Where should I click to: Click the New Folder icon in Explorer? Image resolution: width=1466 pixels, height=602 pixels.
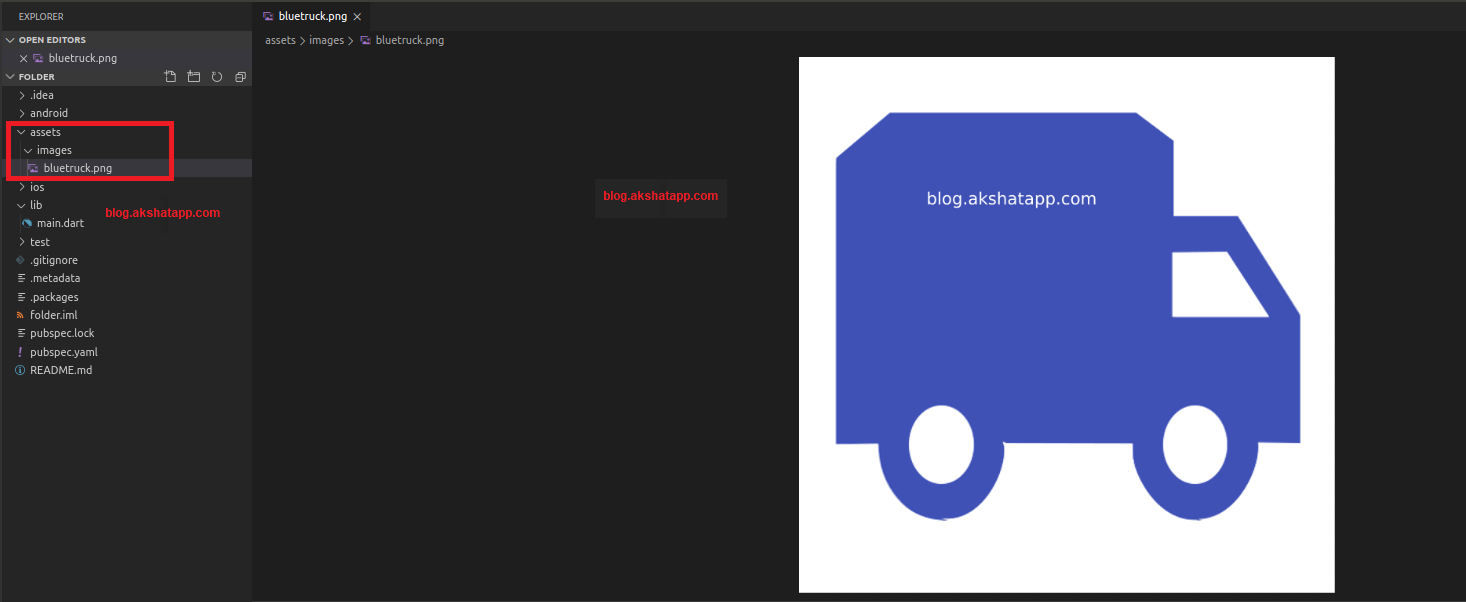tap(194, 77)
